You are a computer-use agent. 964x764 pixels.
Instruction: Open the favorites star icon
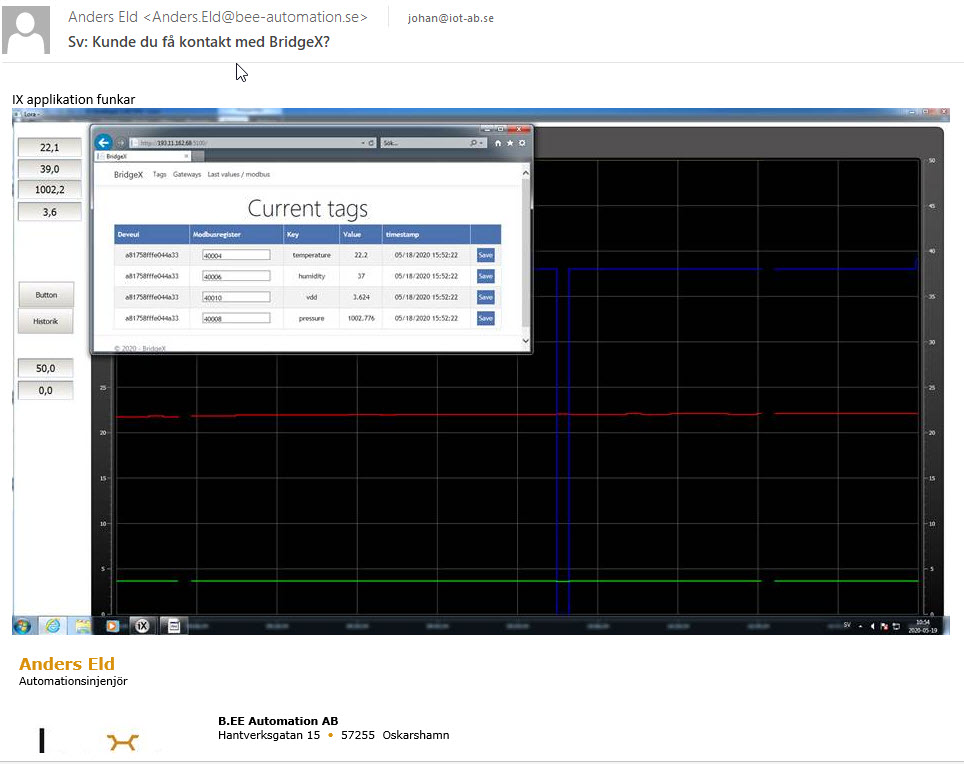coord(510,143)
